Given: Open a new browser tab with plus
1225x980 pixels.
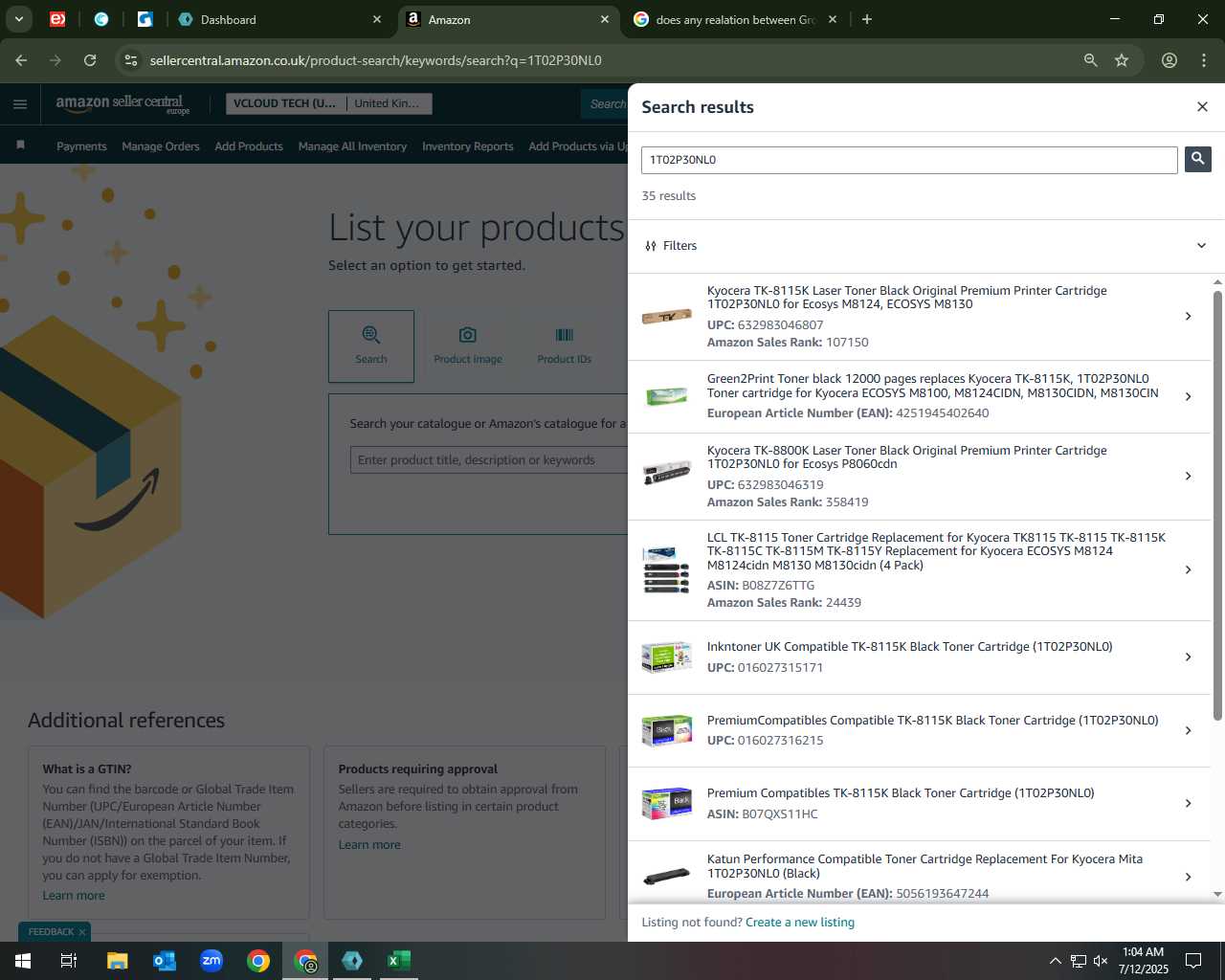Looking at the screenshot, I should click(867, 19).
